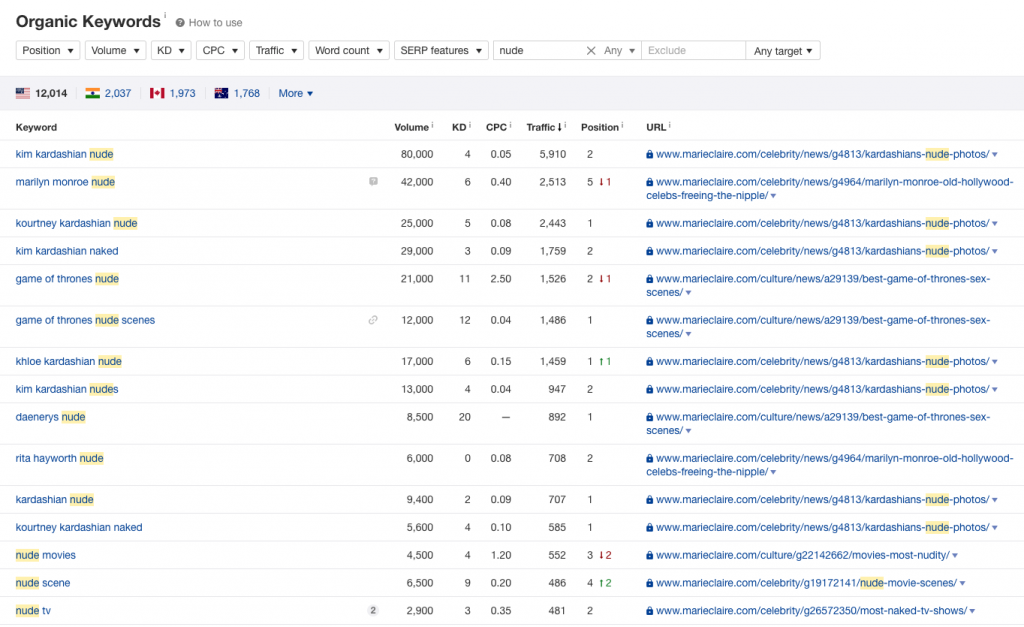
Task: Open the rita hayworth keyword link
Action: point(59,458)
